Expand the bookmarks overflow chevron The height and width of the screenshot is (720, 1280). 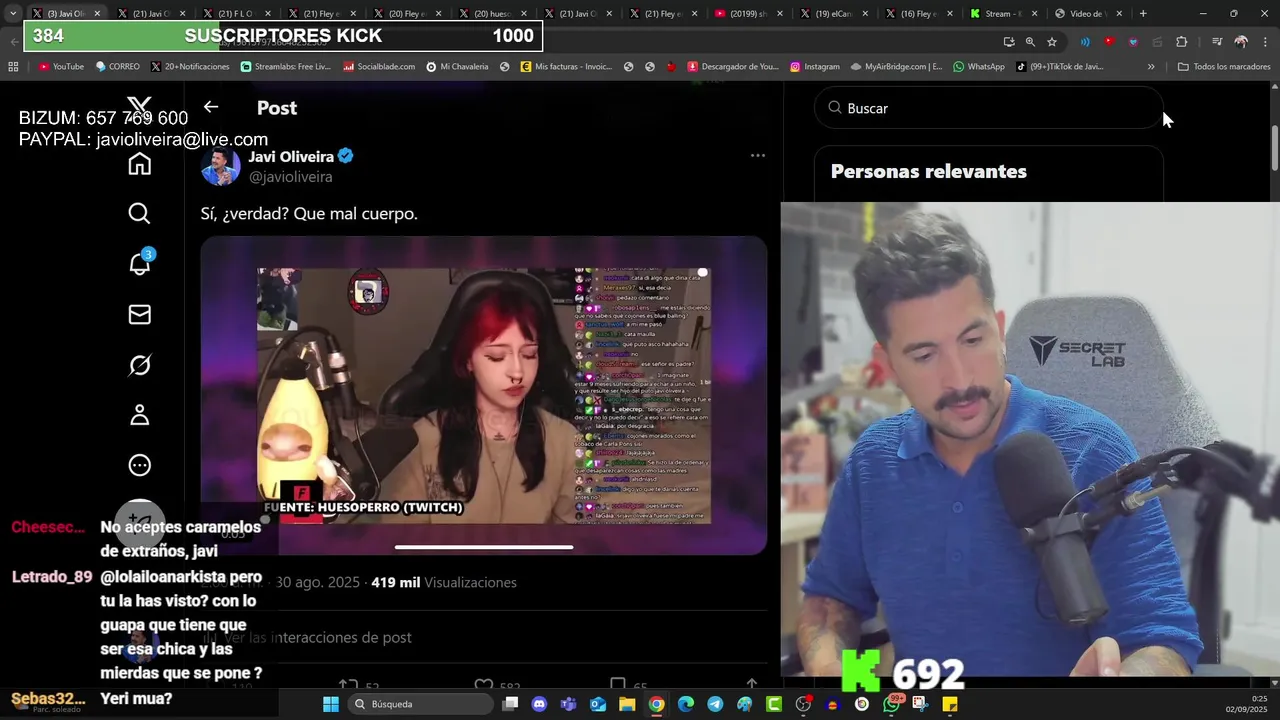(1151, 67)
